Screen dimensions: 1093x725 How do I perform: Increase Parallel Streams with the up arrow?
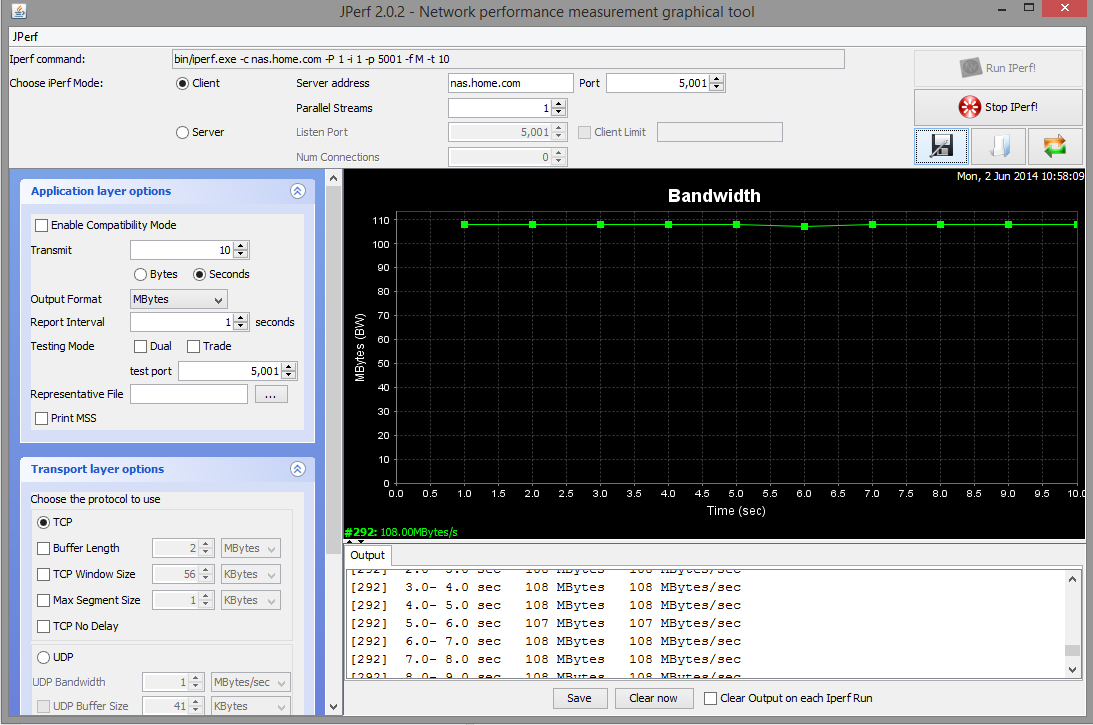(x=558, y=104)
